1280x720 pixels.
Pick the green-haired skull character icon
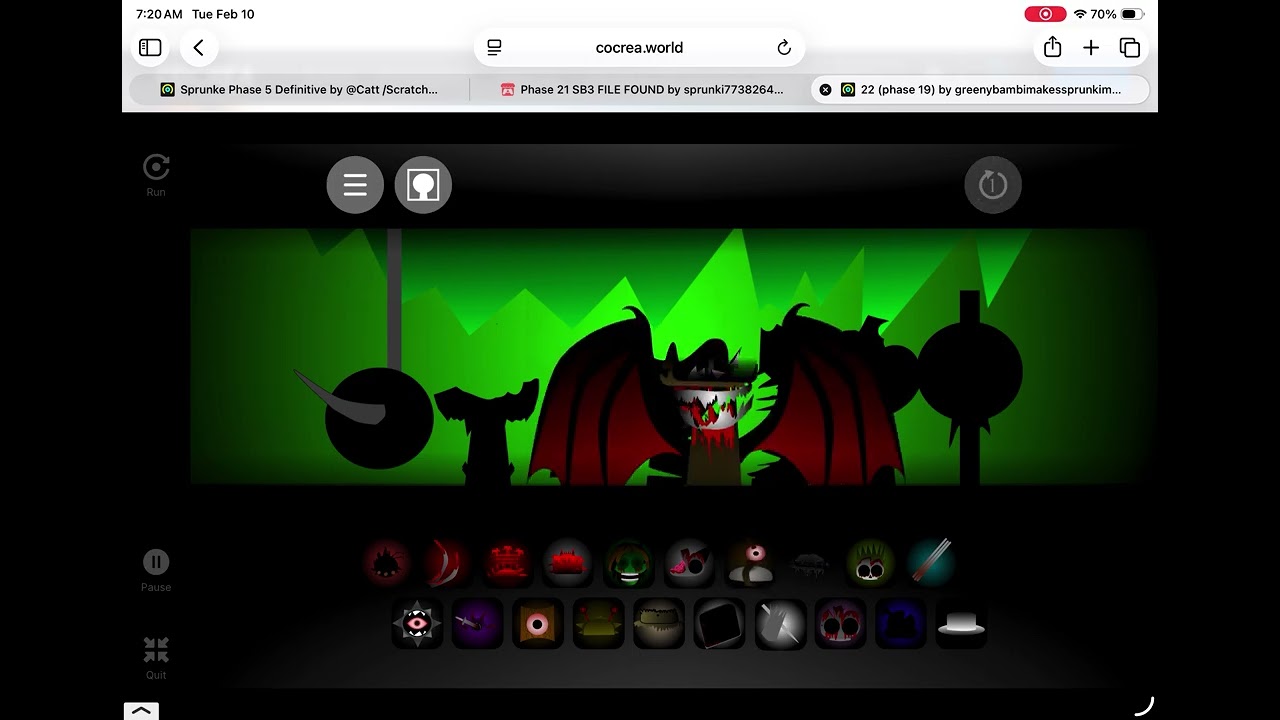[x=871, y=564]
